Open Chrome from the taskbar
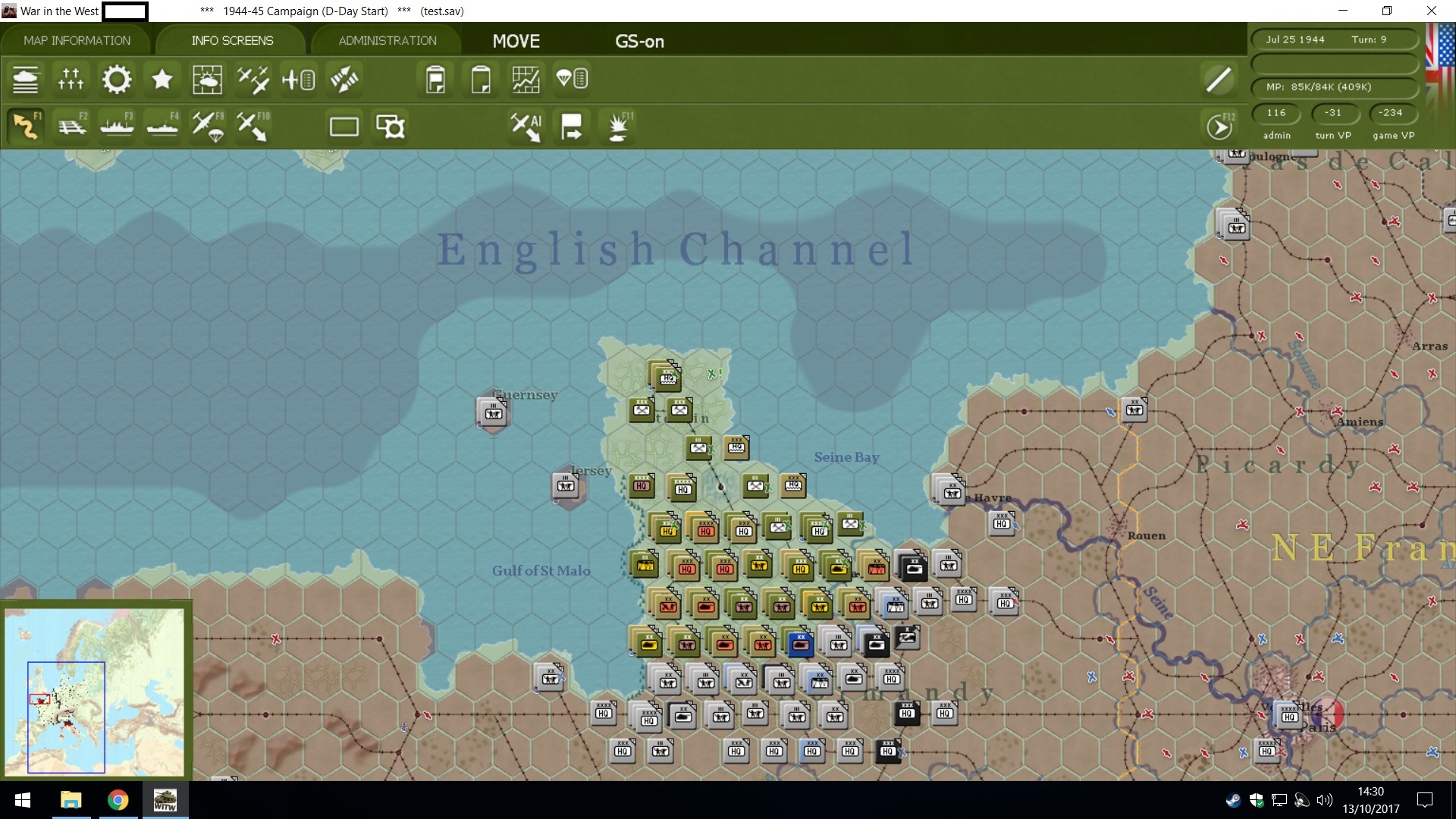Screen dimensions: 1456x819 [x=118, y=800]
